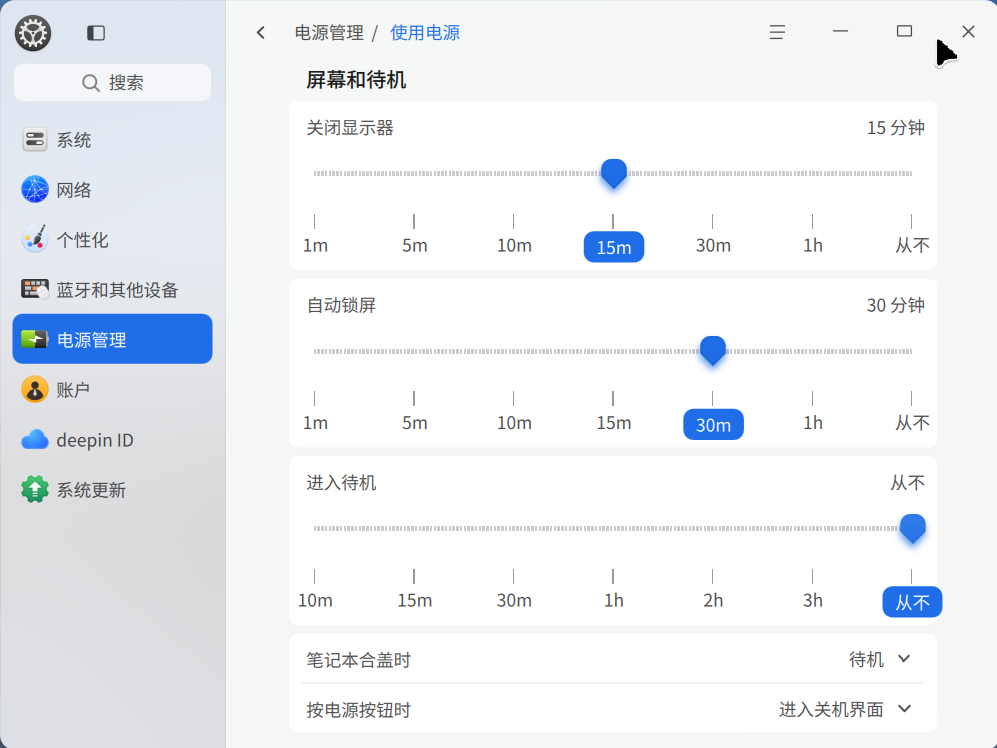Click the 电源管理 breadcrumb link
997x748 pixels.
[x=329, y=32]
